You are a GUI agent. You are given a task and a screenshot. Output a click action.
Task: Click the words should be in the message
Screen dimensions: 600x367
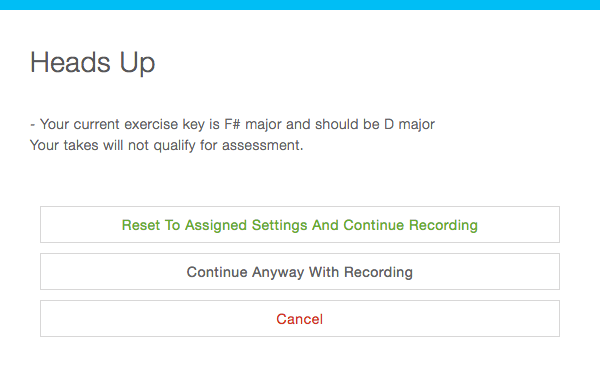(347, 124)
